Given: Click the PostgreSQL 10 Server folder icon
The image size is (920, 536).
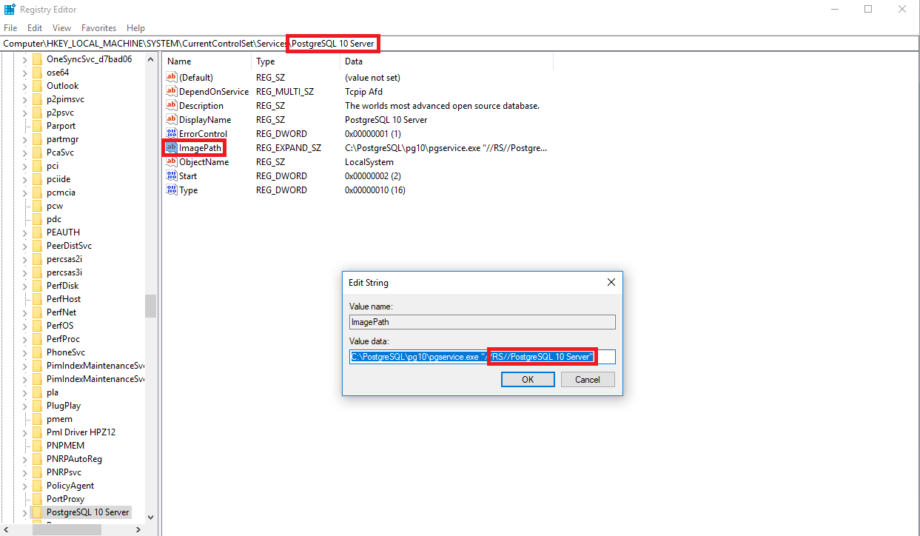Looking at the screenshot, I should [x=38, y=512].
